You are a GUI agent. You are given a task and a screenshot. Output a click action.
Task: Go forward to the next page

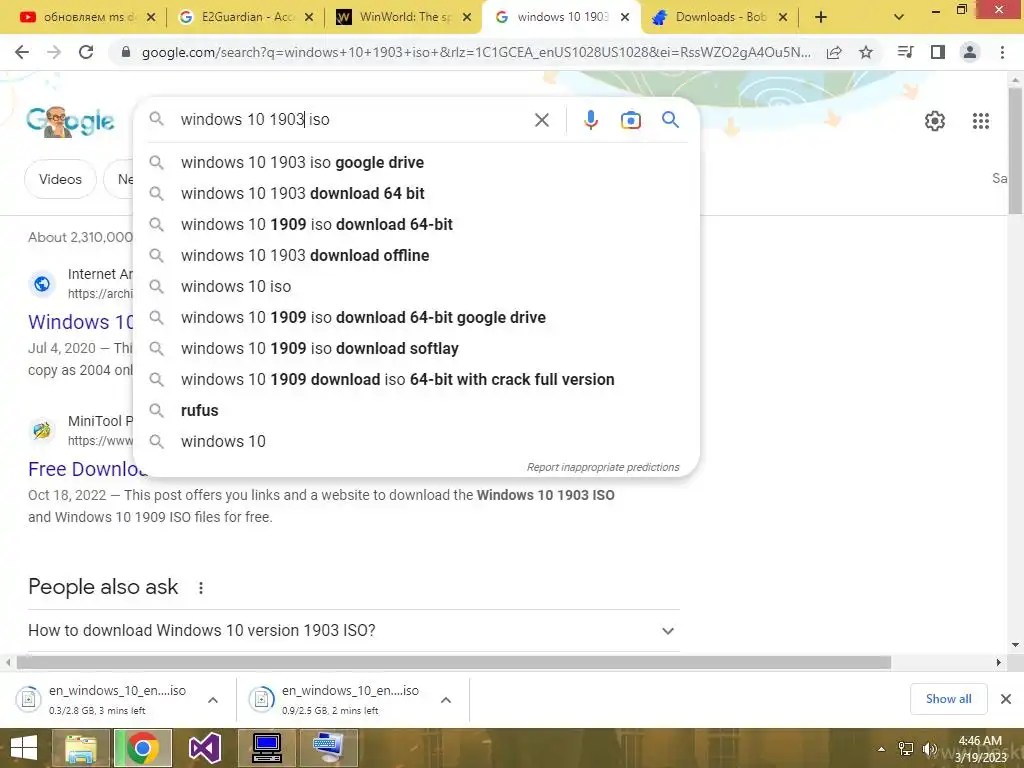[x=54, y=52]
